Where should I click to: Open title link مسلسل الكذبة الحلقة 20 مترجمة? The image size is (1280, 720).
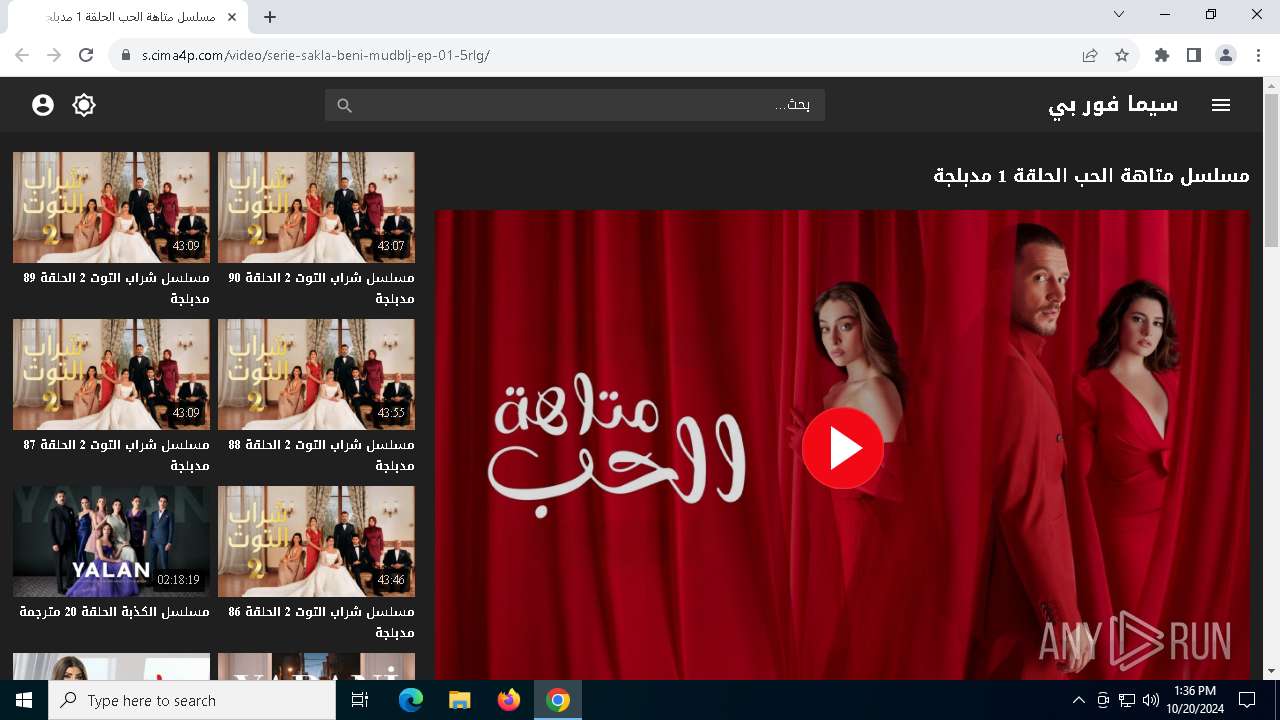[115, 612]
